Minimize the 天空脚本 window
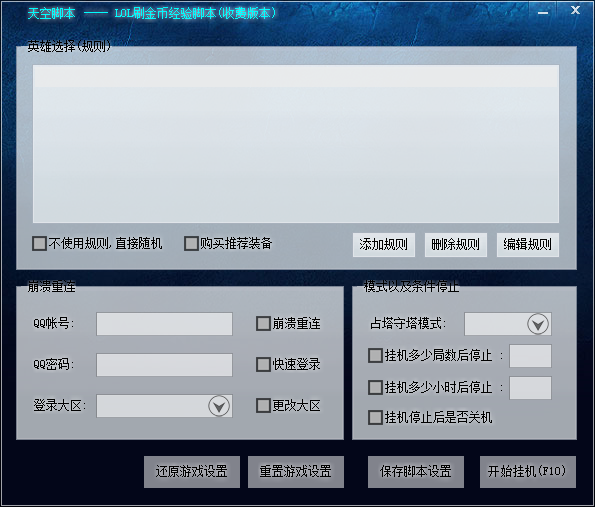The image size is (595, 507). click(543, 13)
